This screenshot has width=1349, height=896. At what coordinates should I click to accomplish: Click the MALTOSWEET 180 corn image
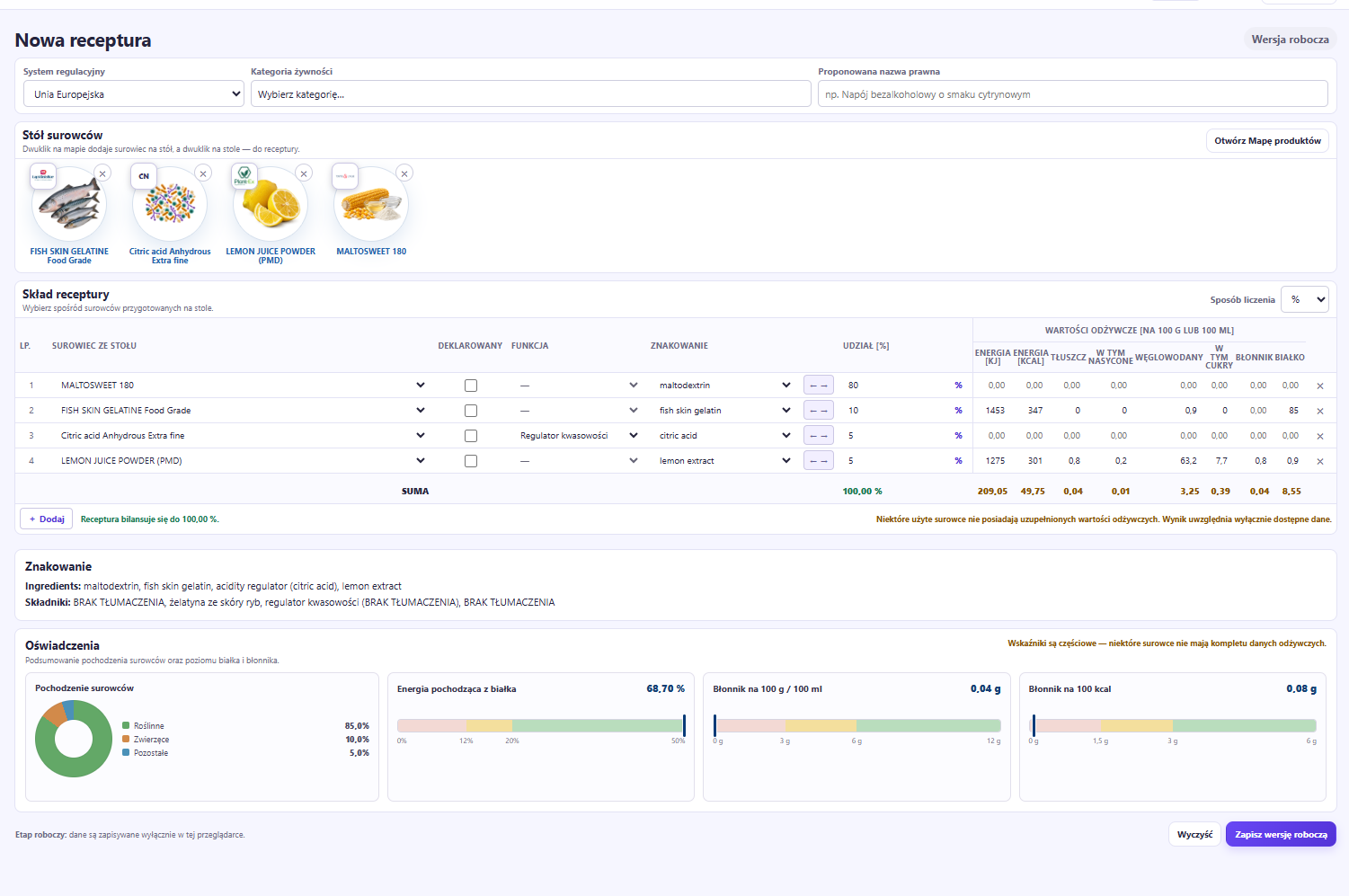[371, 204]
